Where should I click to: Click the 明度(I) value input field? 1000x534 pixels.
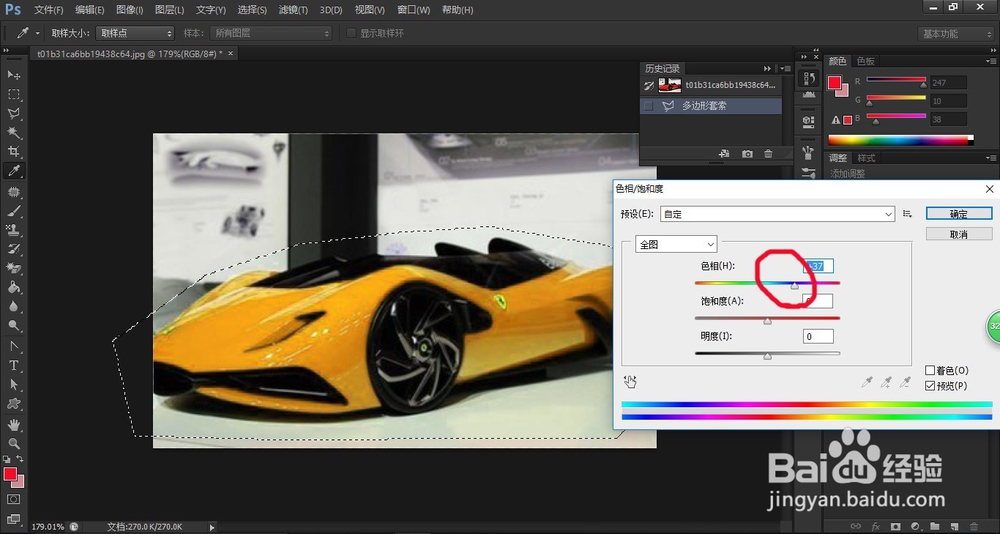[818, 336]
